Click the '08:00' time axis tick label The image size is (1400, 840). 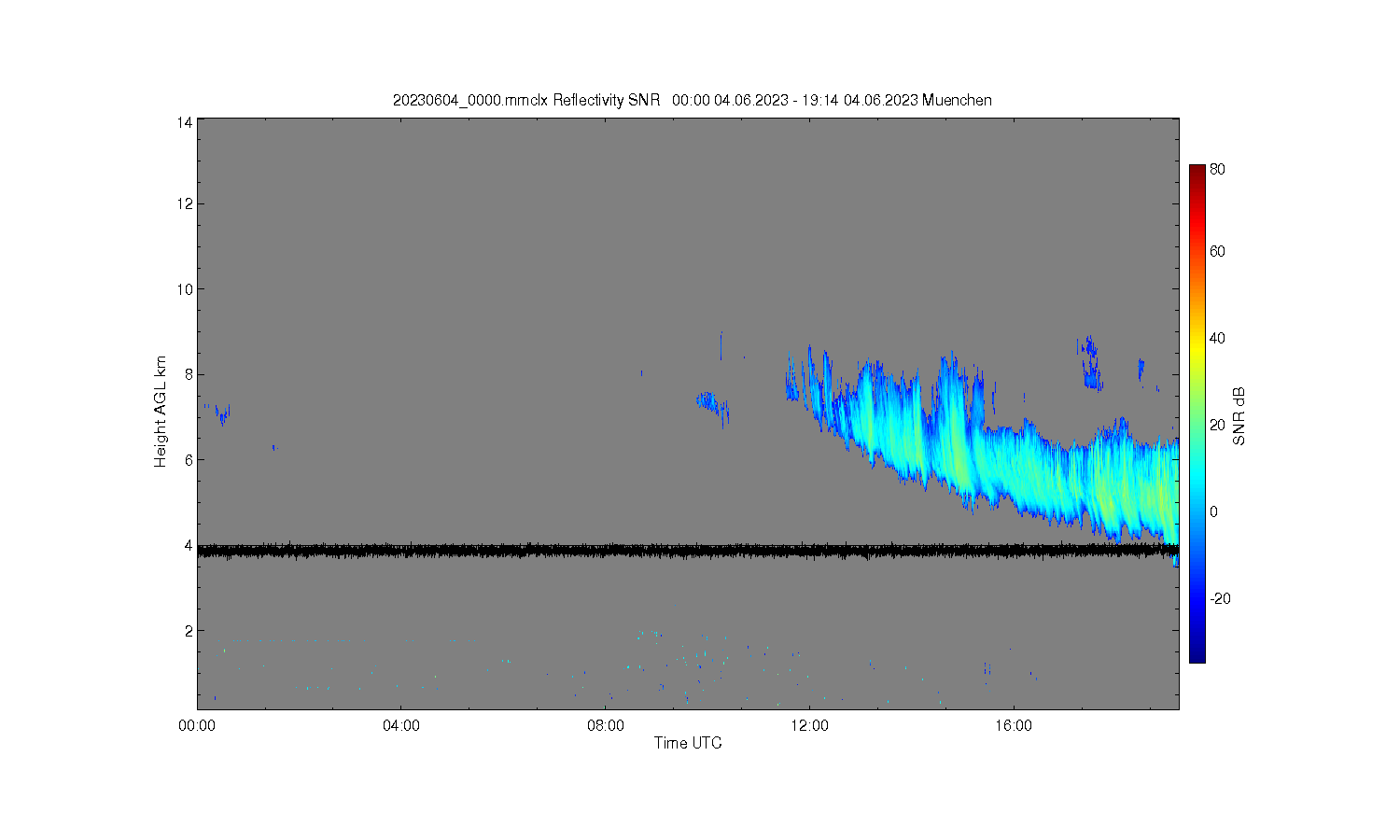606,725
